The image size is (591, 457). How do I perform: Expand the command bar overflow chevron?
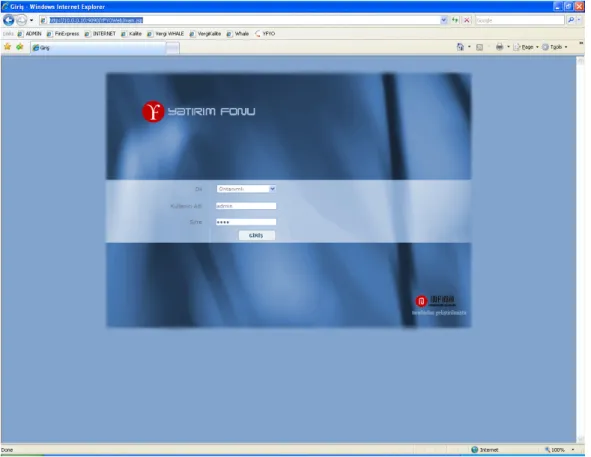coord(581,44)
